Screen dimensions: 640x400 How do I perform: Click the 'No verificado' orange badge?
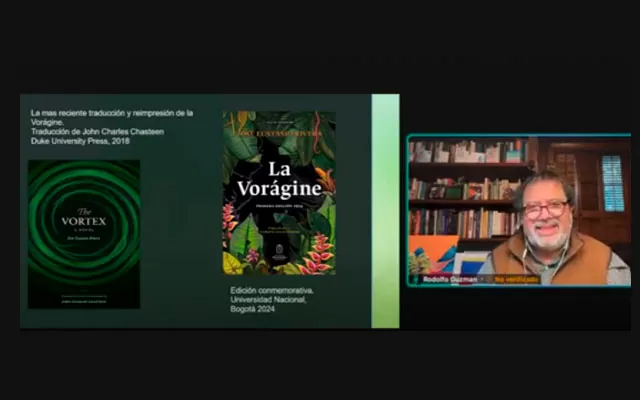(x=516, y=280)
